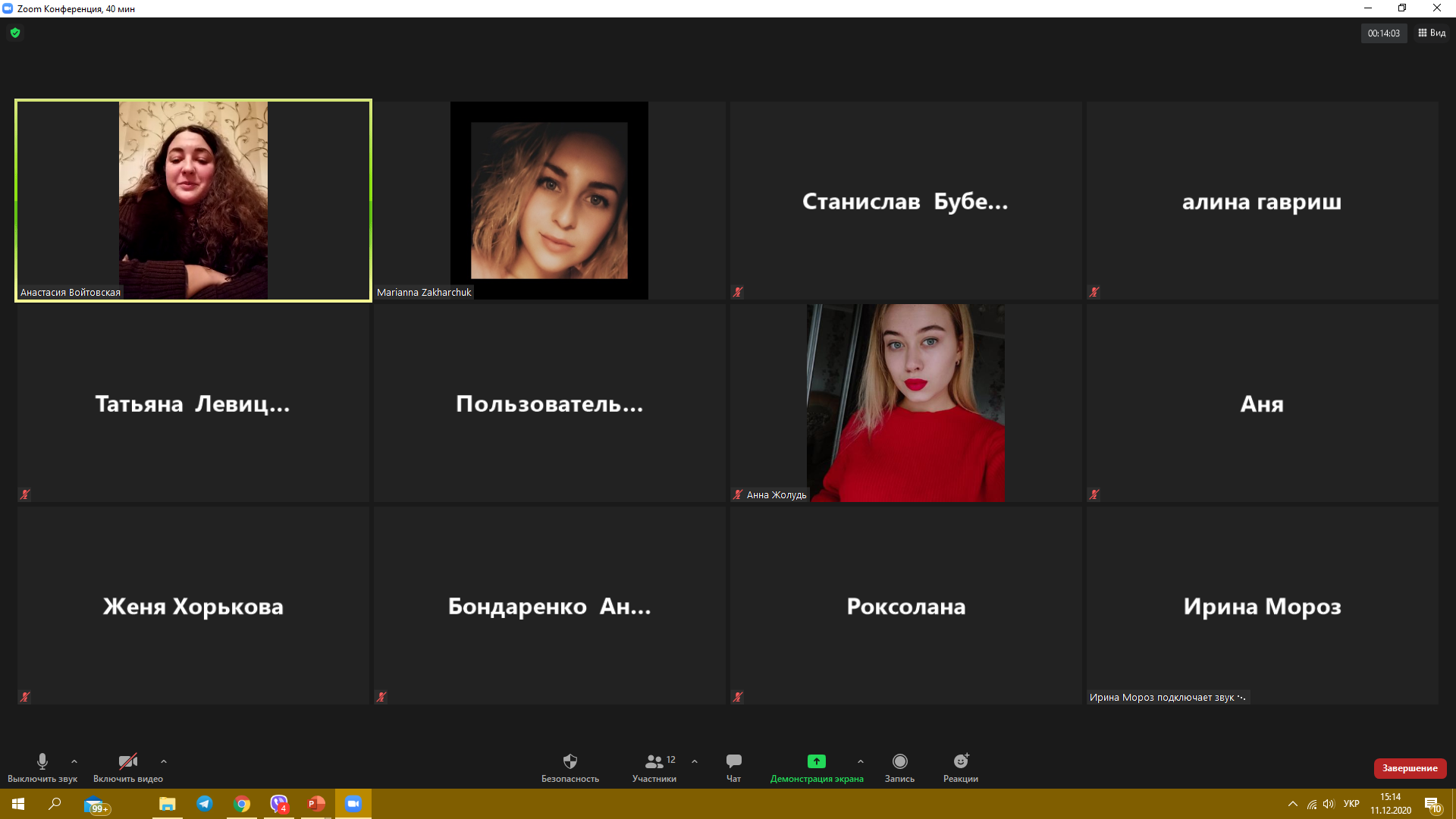The width and height of the screenshot is (1456, 819).
Task: Expand screen share options arrow
Action: [x=860, y=761]
